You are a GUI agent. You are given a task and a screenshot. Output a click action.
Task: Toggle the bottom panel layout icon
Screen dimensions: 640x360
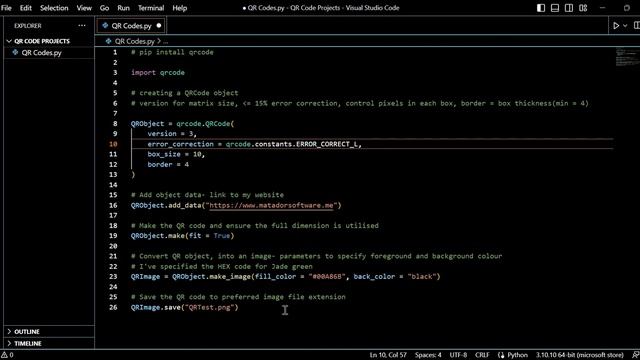pos(555,8)
